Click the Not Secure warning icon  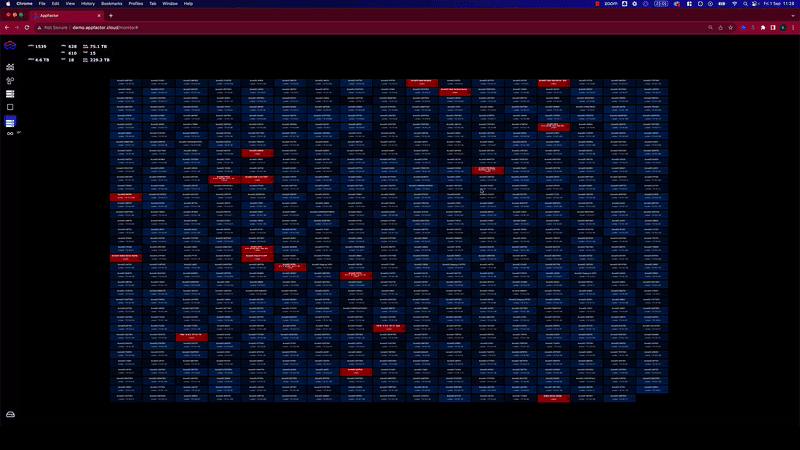point(39,28)
